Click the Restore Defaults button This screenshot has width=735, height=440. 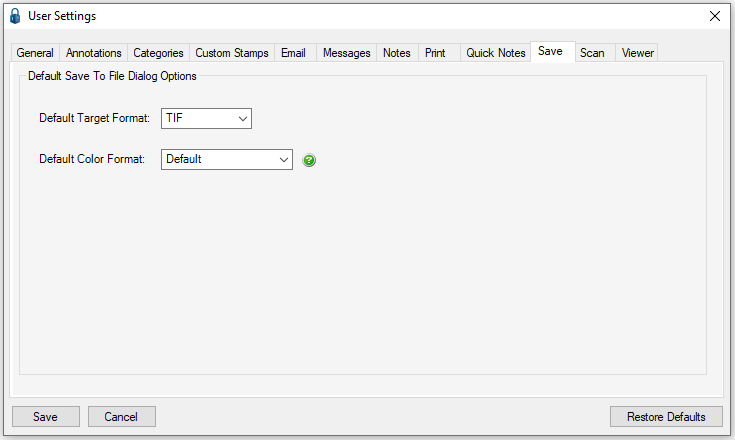[x=666, y=417]
